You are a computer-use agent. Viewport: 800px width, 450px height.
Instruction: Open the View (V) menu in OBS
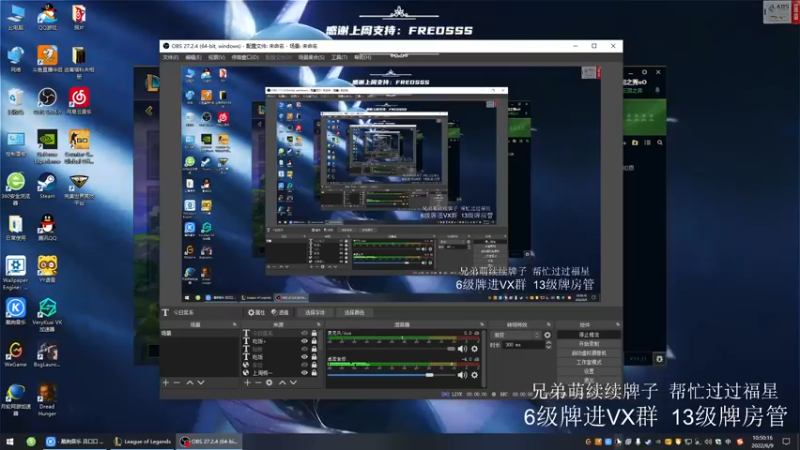point(216,57)
